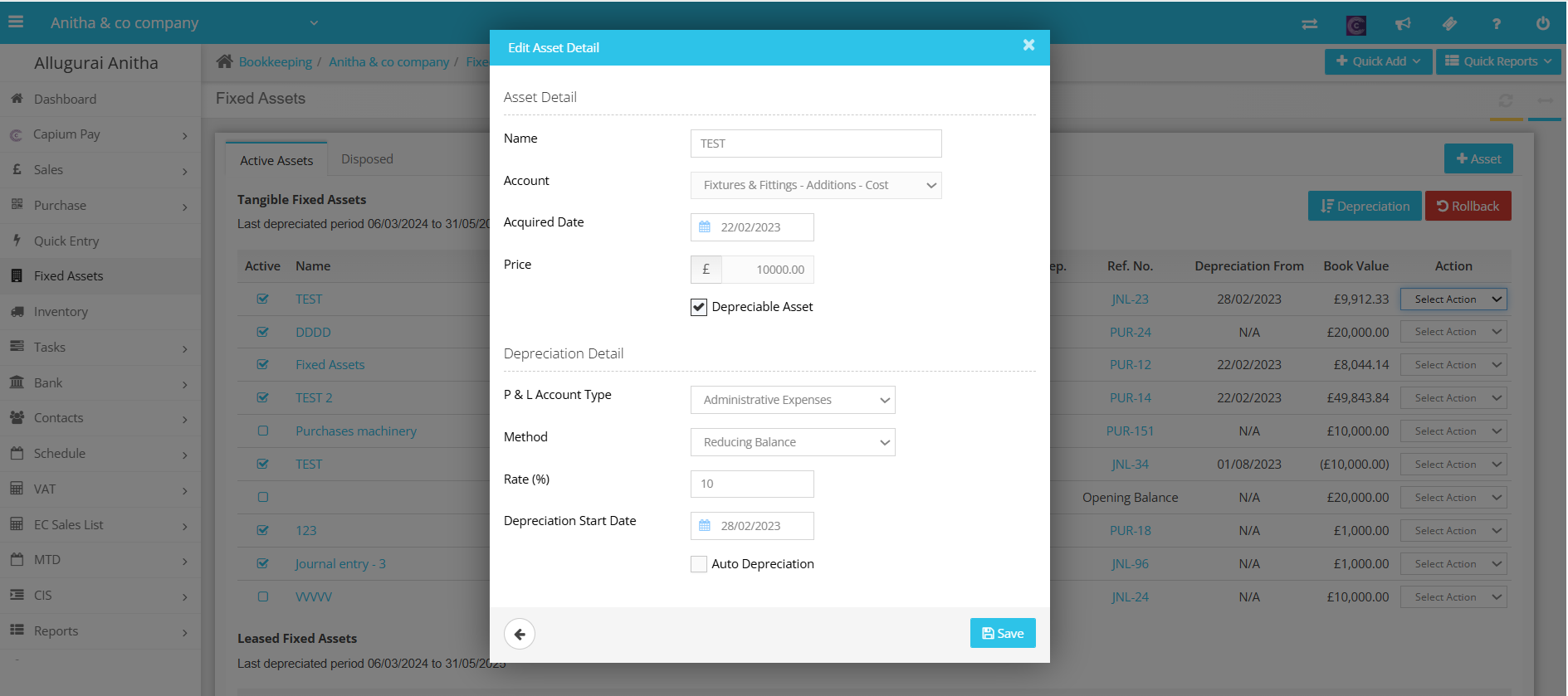This screenshot has width=1568, height=696.
Task: Open Select Action dropdown for PUR-24 row
Action: pos(1453,332)
